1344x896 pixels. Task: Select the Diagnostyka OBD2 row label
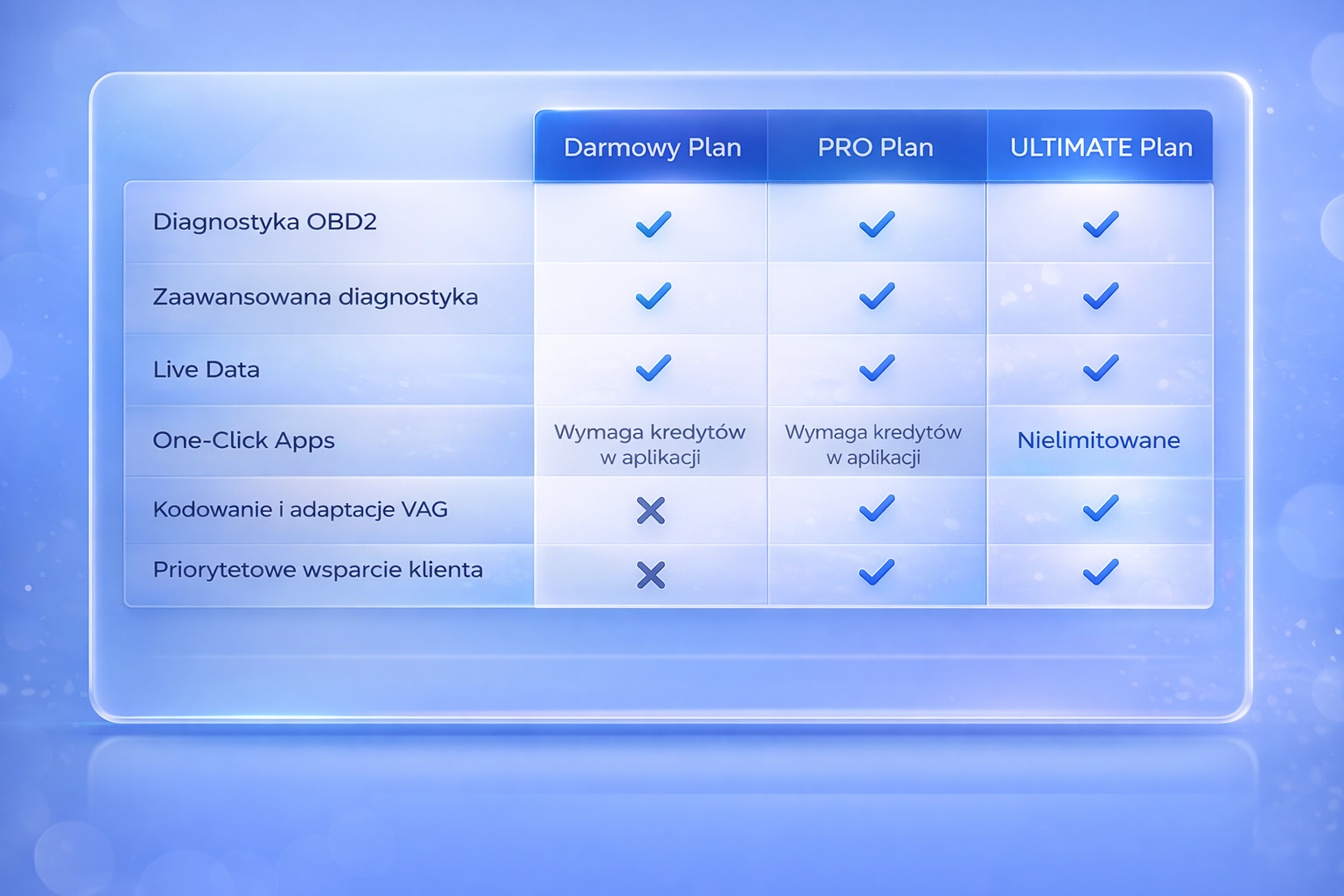pyautogui.click(x=264, y=222)
